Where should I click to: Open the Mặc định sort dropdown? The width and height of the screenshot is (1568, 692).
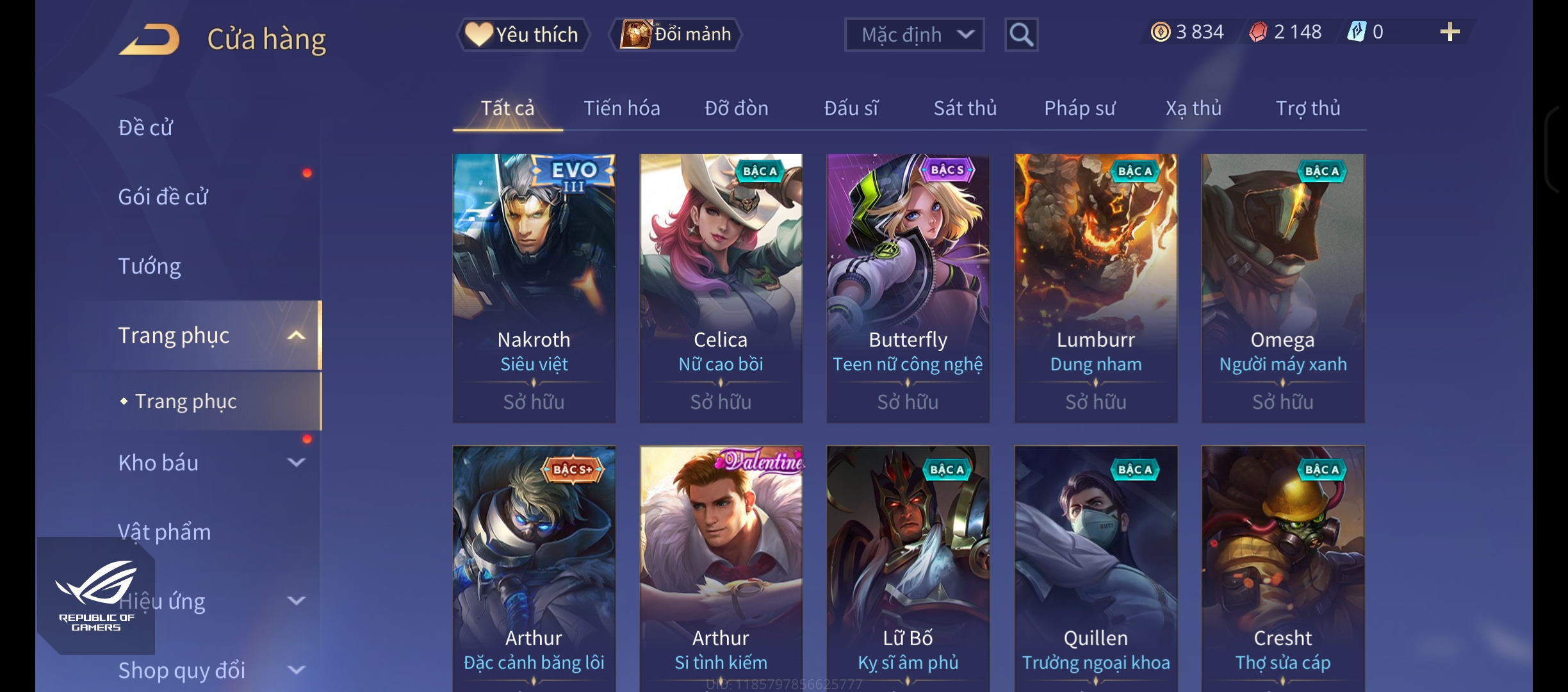coord(914,35)
